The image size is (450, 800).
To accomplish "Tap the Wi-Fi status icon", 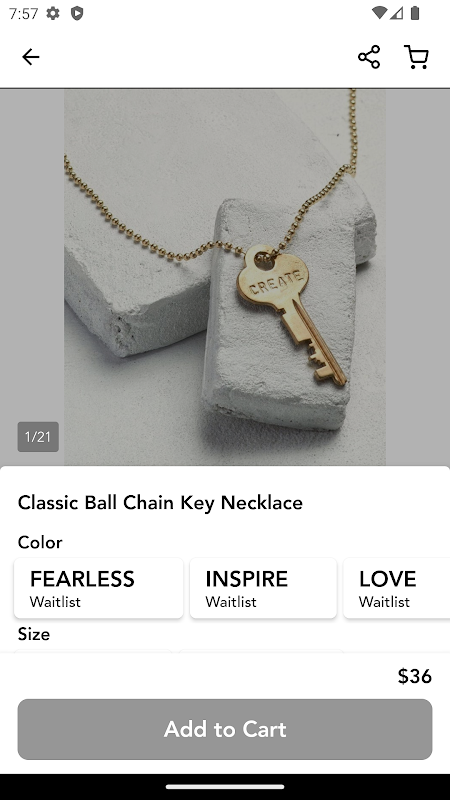I will pyautogui.click(x=379, y=13).
